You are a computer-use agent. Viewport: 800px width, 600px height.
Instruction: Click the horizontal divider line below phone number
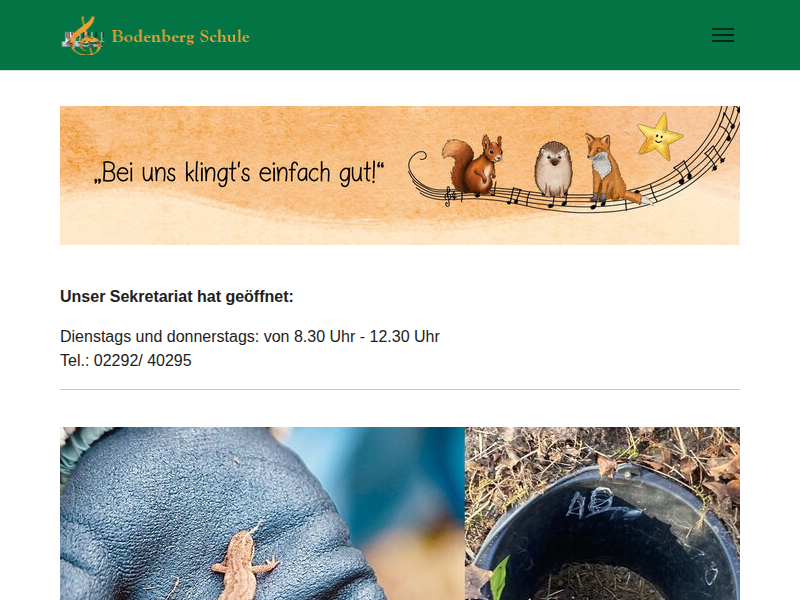pos(400,389)
